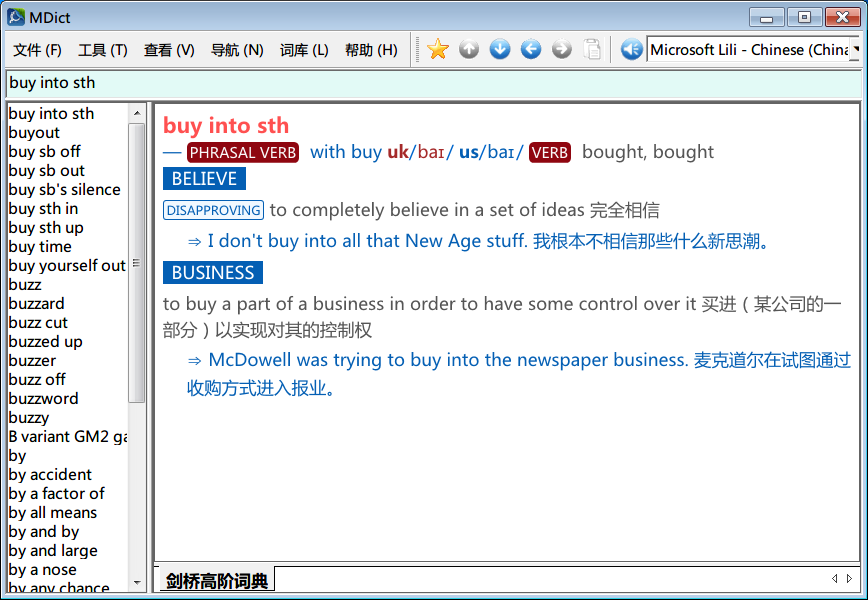Click the BUSINESS sense heading
The width and height of the screenshot is (868, 600).
click(x=213, y=273)
